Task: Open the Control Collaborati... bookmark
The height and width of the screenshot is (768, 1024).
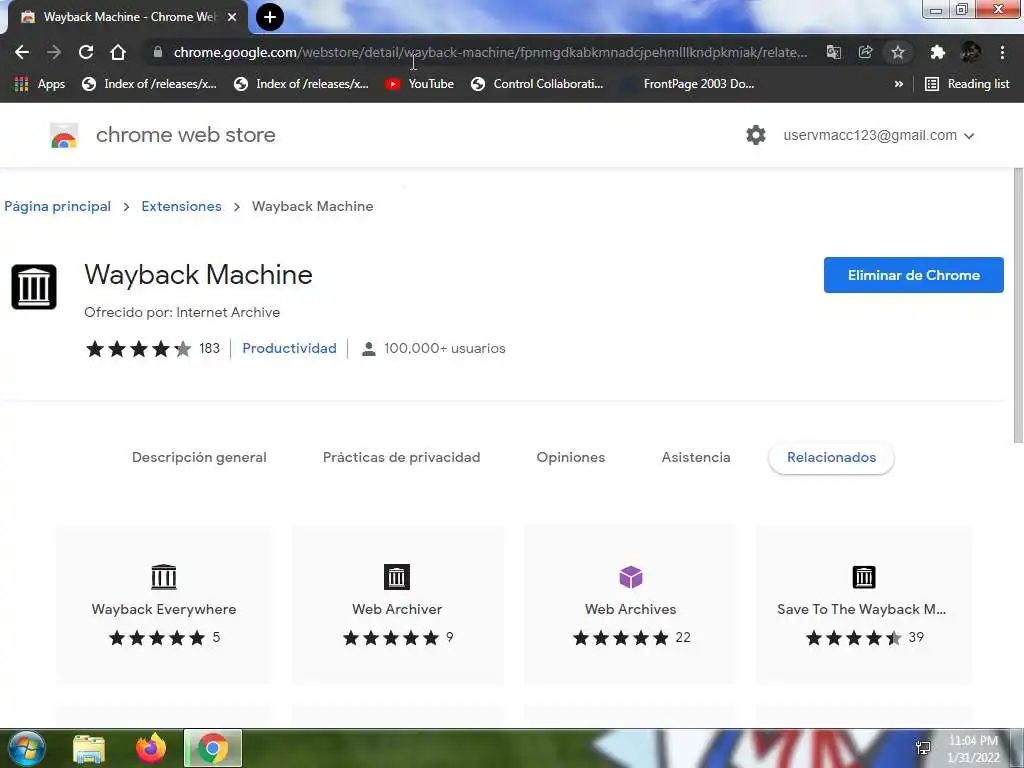Action: [537, 84]
